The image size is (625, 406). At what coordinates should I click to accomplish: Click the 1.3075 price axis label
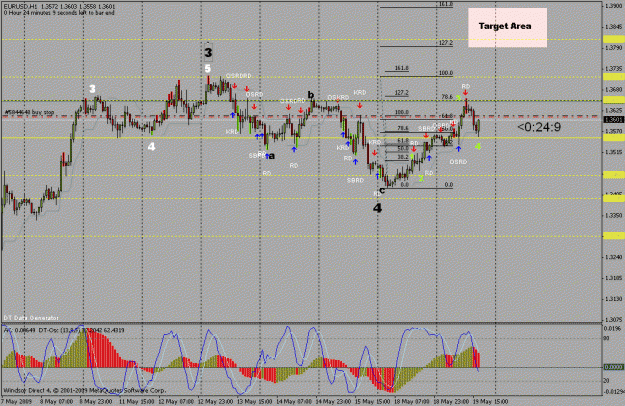click(x=613, y=320)
